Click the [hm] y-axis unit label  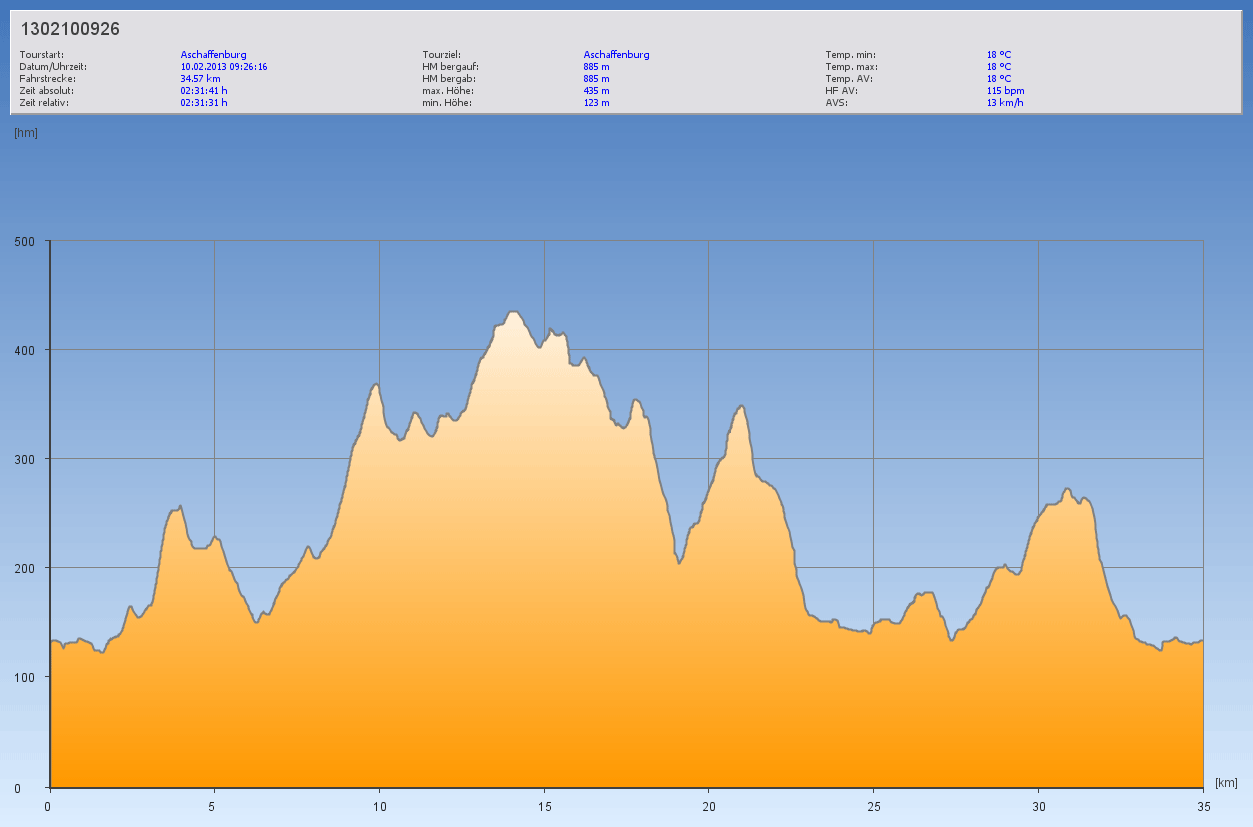tap(26, 133)
